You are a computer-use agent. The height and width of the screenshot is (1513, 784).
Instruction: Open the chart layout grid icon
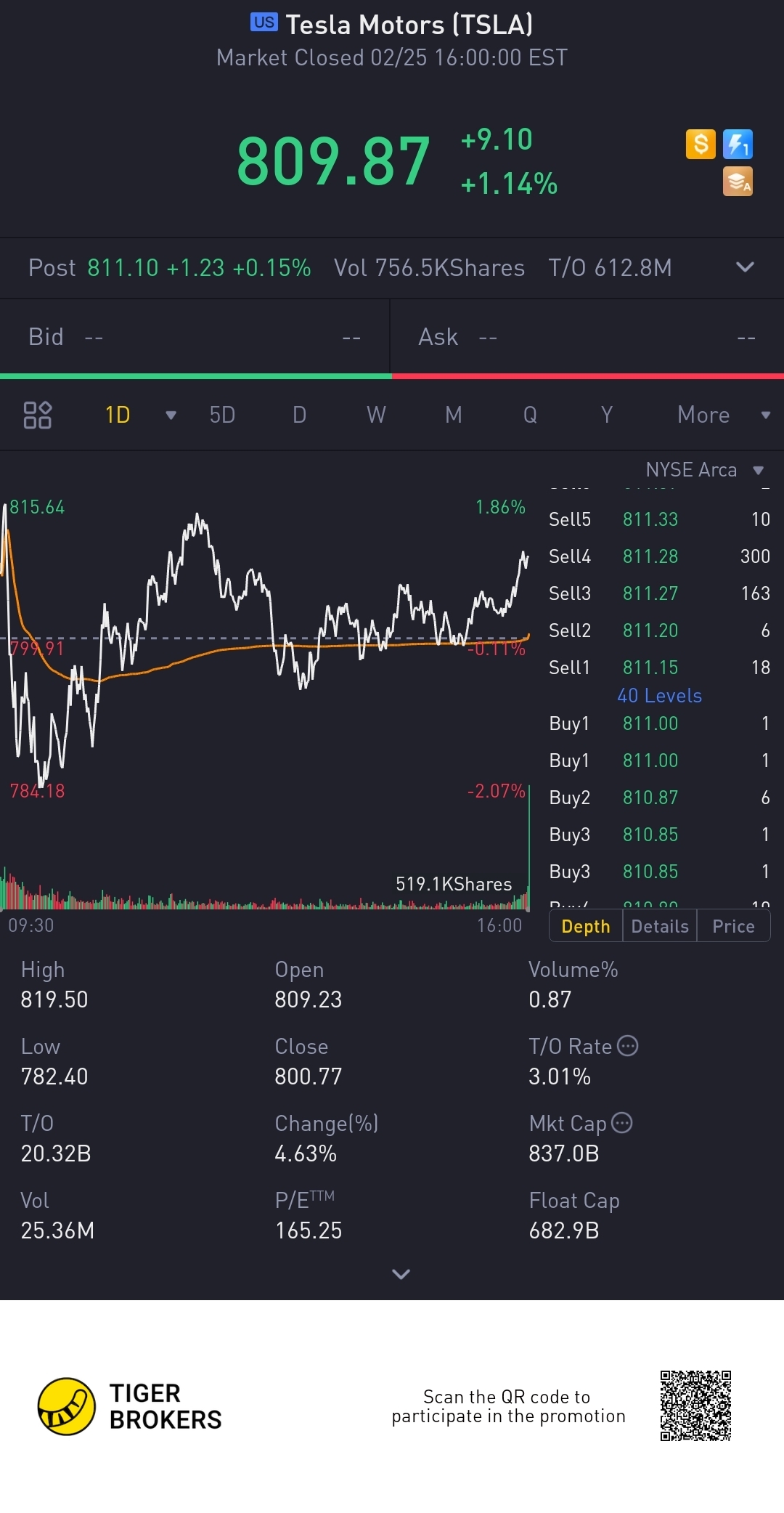tap(38, 415)
